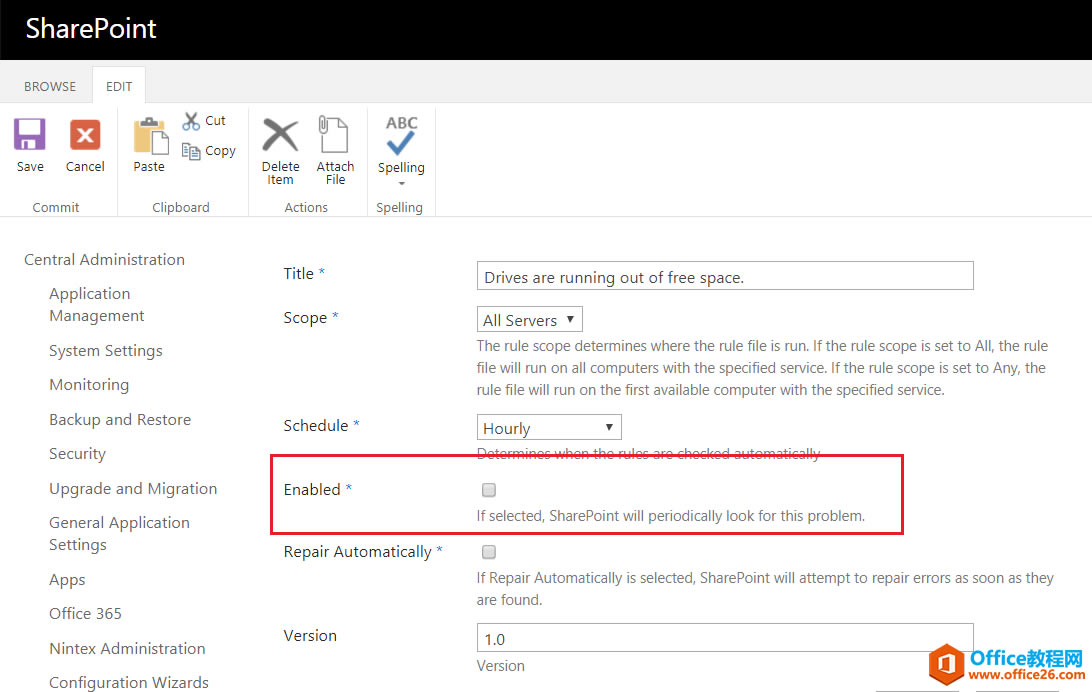Image resolution: width=1092 pixels, height=692 pixels.
Task: Click the SharePoint logo in the black header
Action: click(x=91, y=29)
